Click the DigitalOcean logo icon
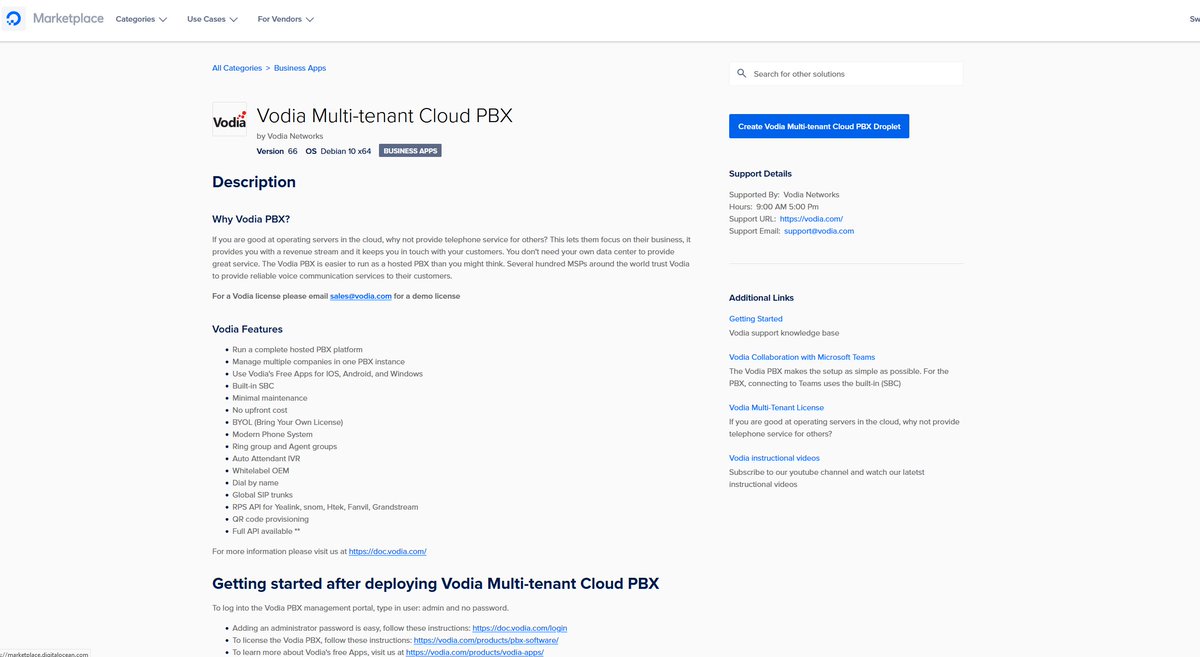The height and width of the screenshot is (657, 1200). pyautogui.click(x=14, y=19)
